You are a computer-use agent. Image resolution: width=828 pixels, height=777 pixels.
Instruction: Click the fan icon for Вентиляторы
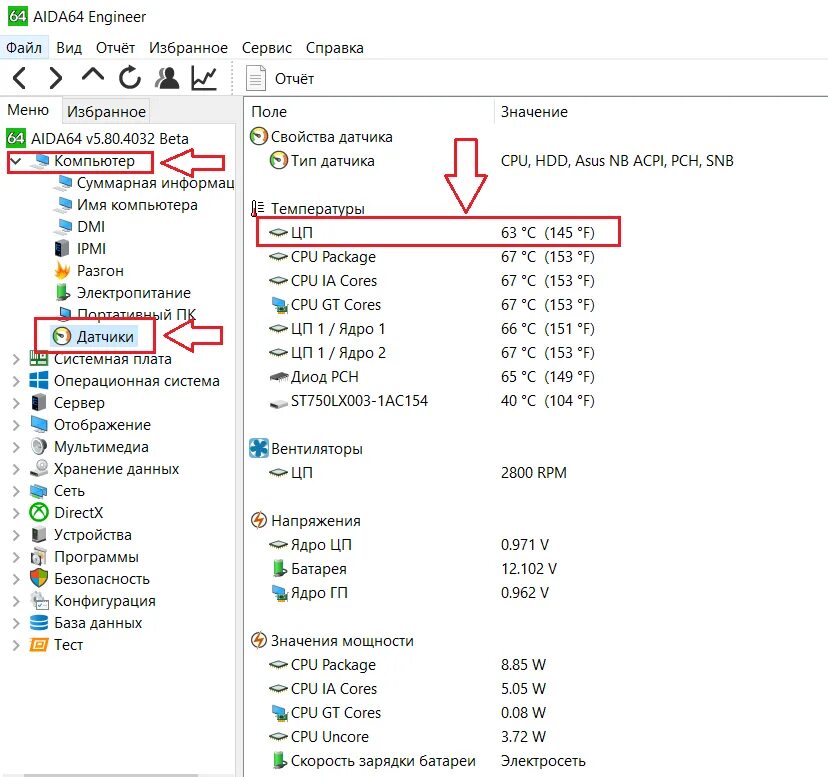click(x=259, y=448)
